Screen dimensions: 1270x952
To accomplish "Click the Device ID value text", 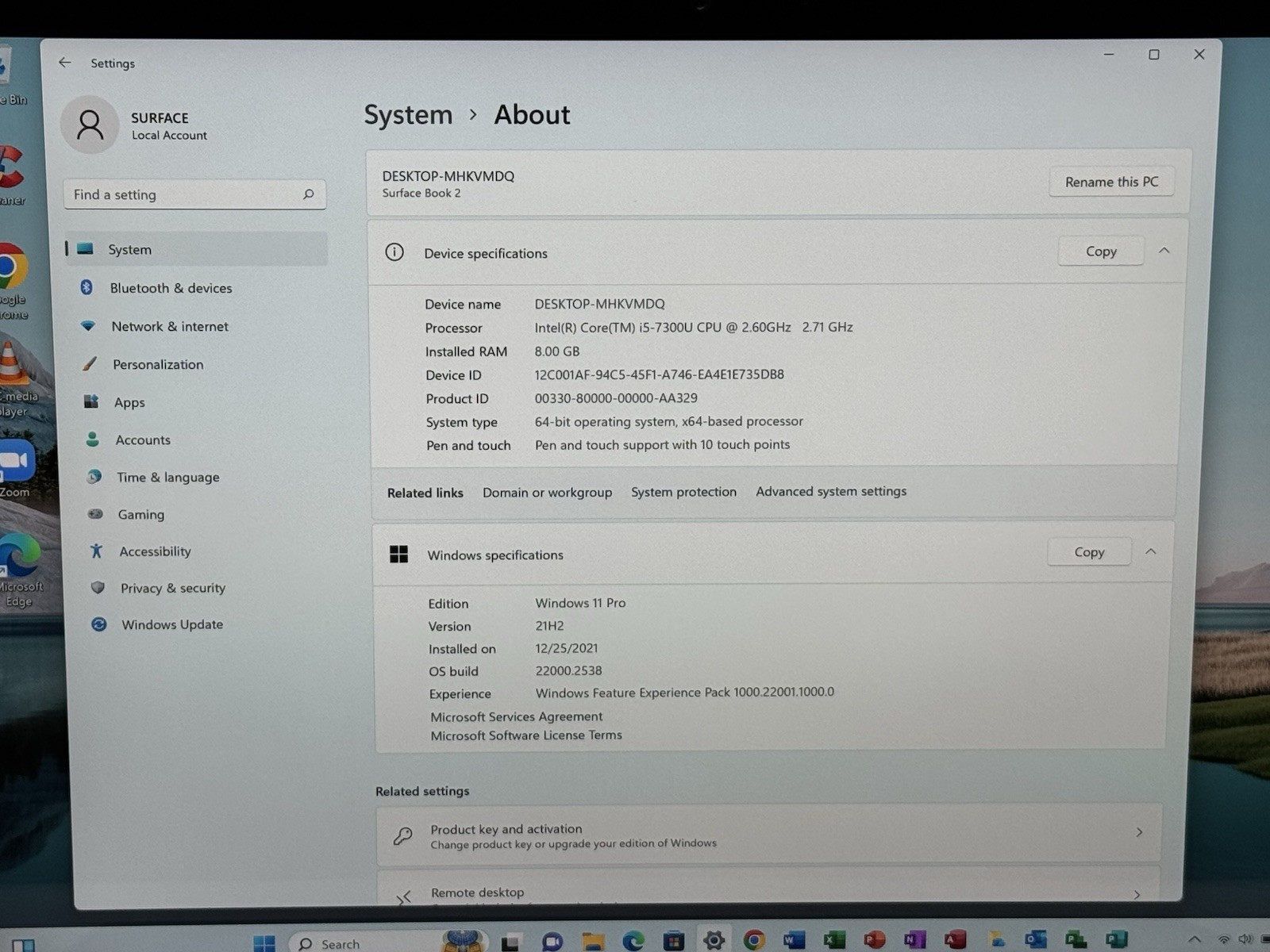I will click(659, 374).
